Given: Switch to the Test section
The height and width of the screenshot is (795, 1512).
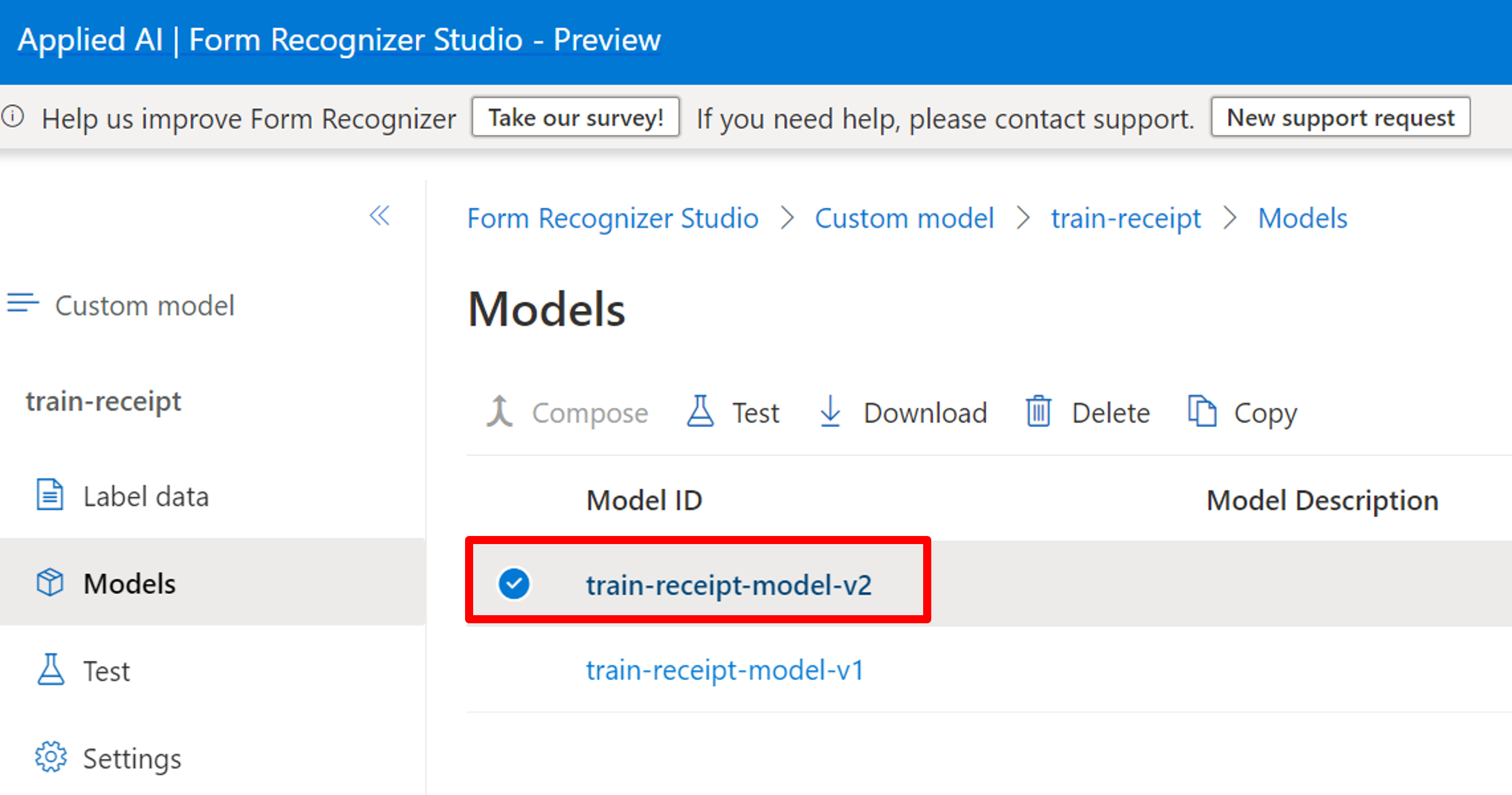Looking at the screenshot, I should click(106, 671).
